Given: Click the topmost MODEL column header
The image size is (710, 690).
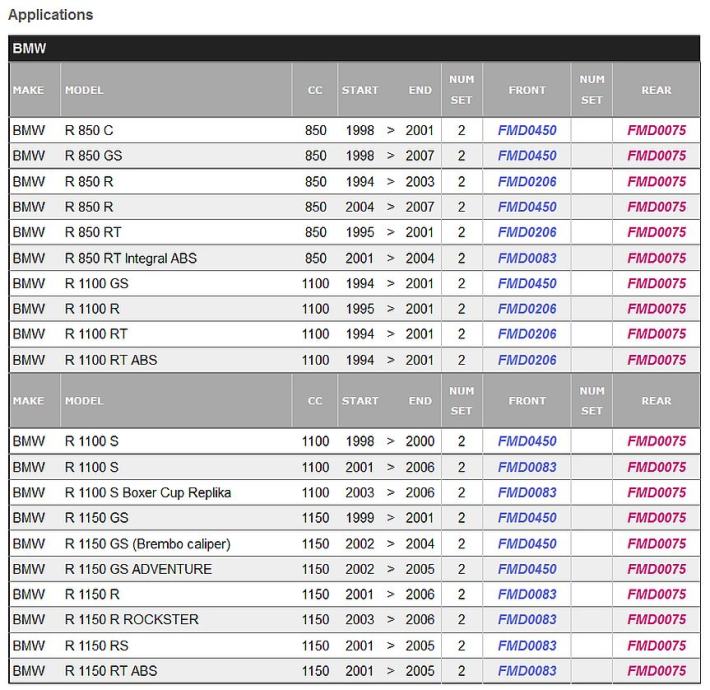Looking at the screenshot, I should pyautogui.click(x=84, y=90).
